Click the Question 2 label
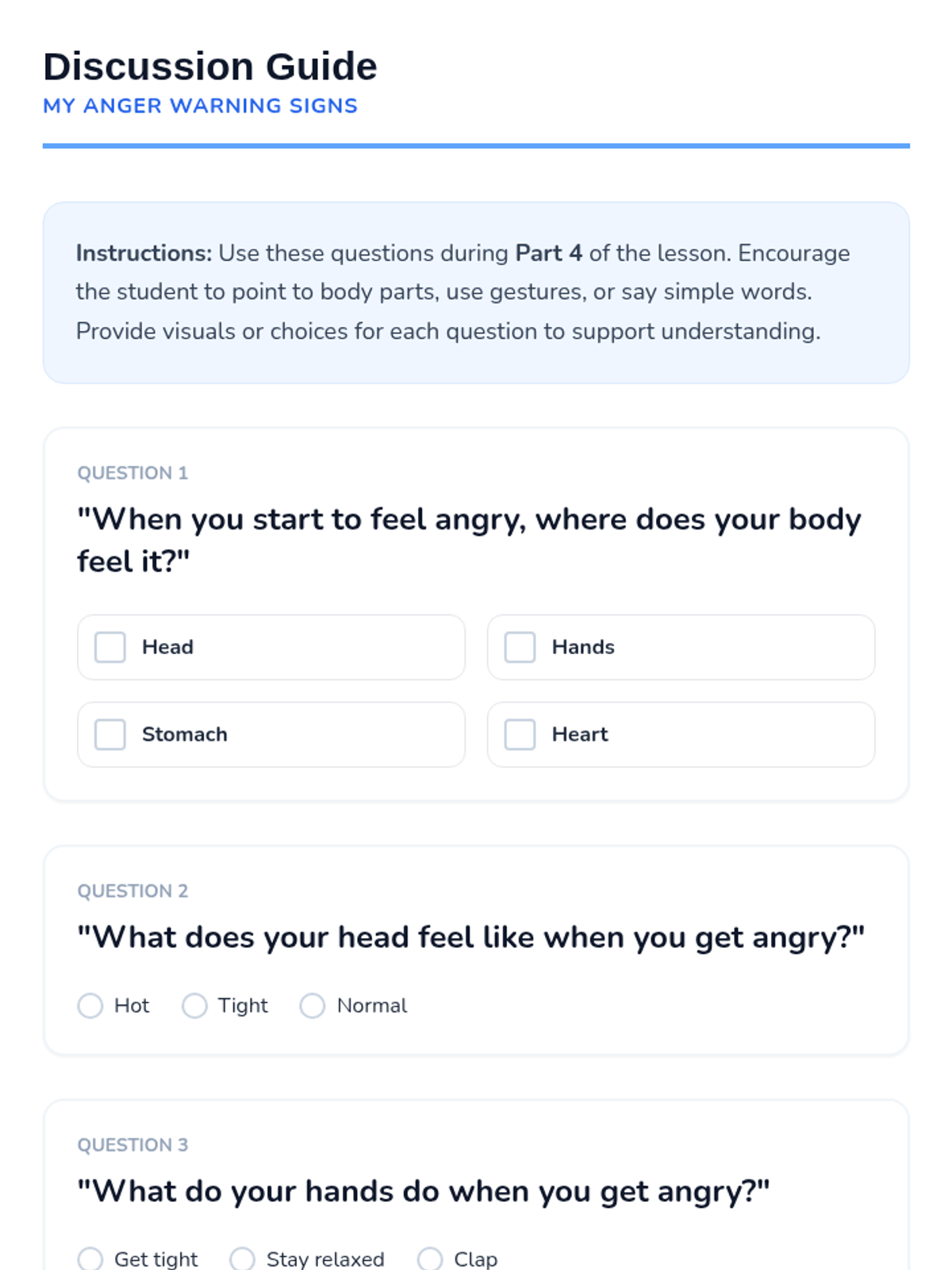952x1270 pixels. click(132, 891)
